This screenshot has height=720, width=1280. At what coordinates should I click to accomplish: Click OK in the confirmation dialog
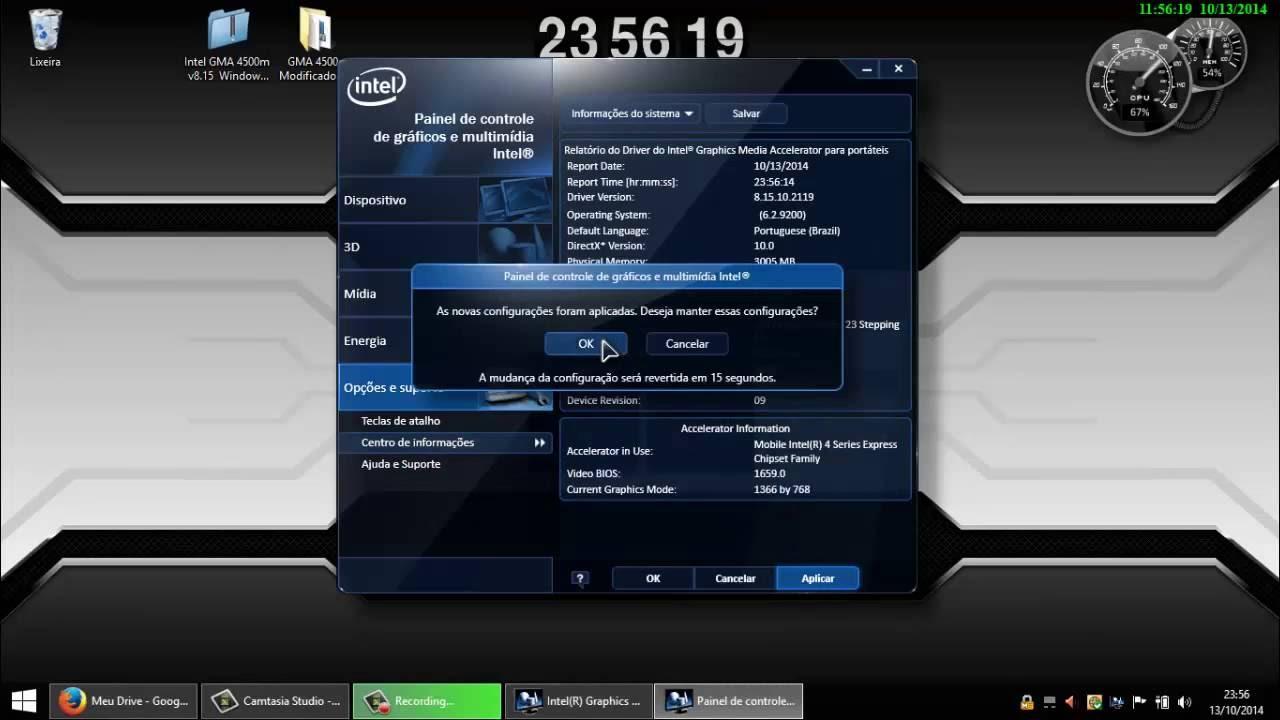tap(586, 344)
